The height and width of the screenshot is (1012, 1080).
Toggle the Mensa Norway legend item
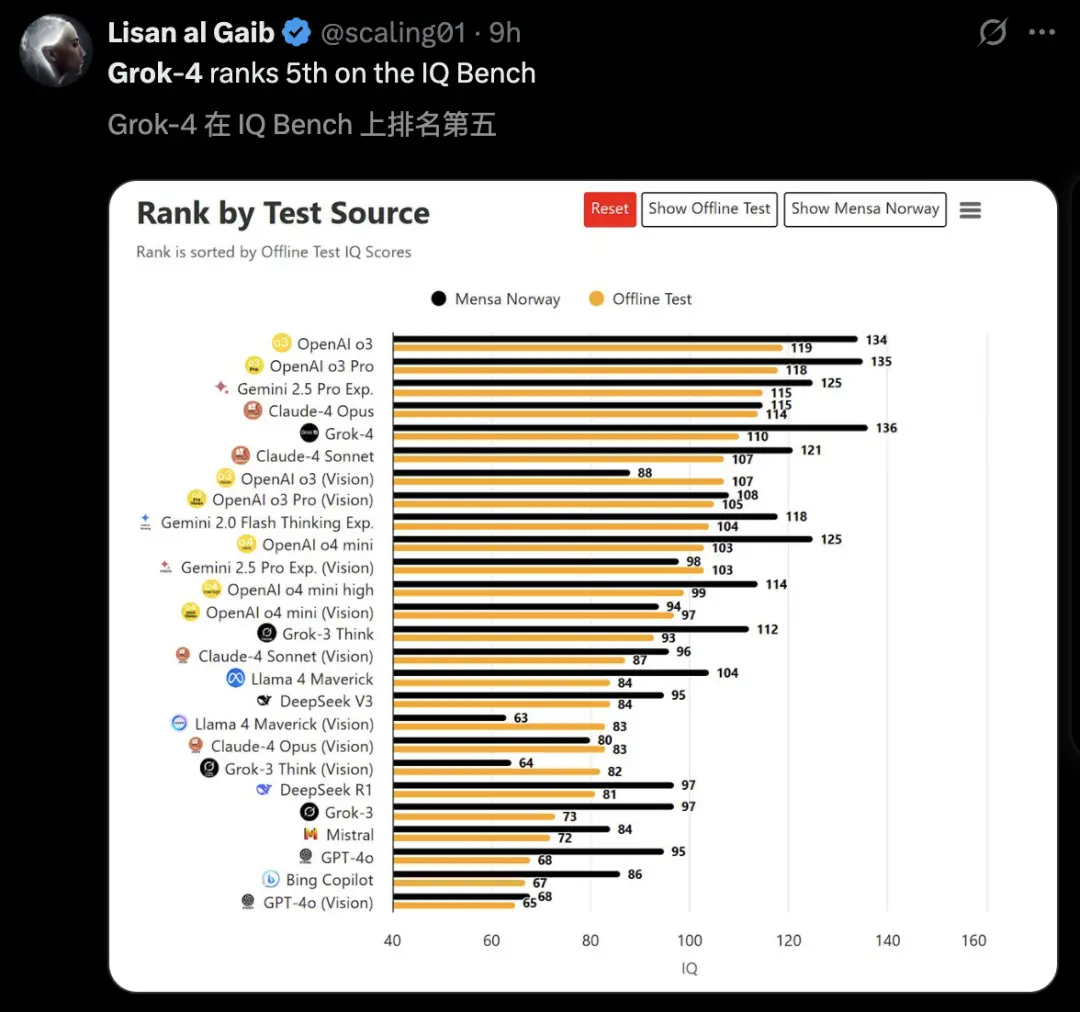495,299
